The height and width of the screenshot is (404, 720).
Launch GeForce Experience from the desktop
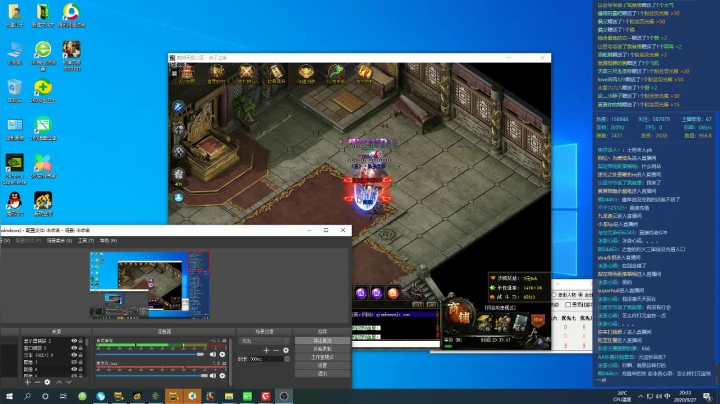click(x=15, y=168)
